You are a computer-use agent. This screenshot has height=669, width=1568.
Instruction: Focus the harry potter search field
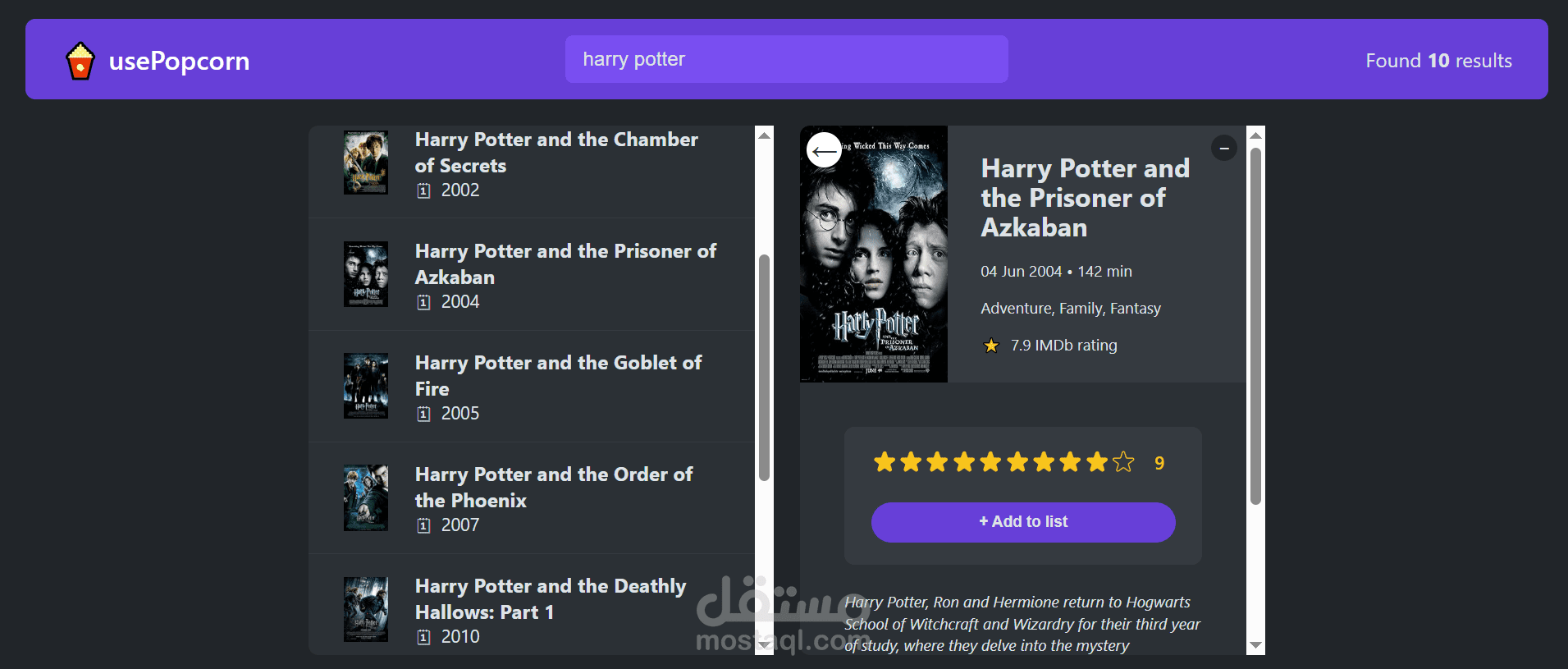click(x=786, y=59)
